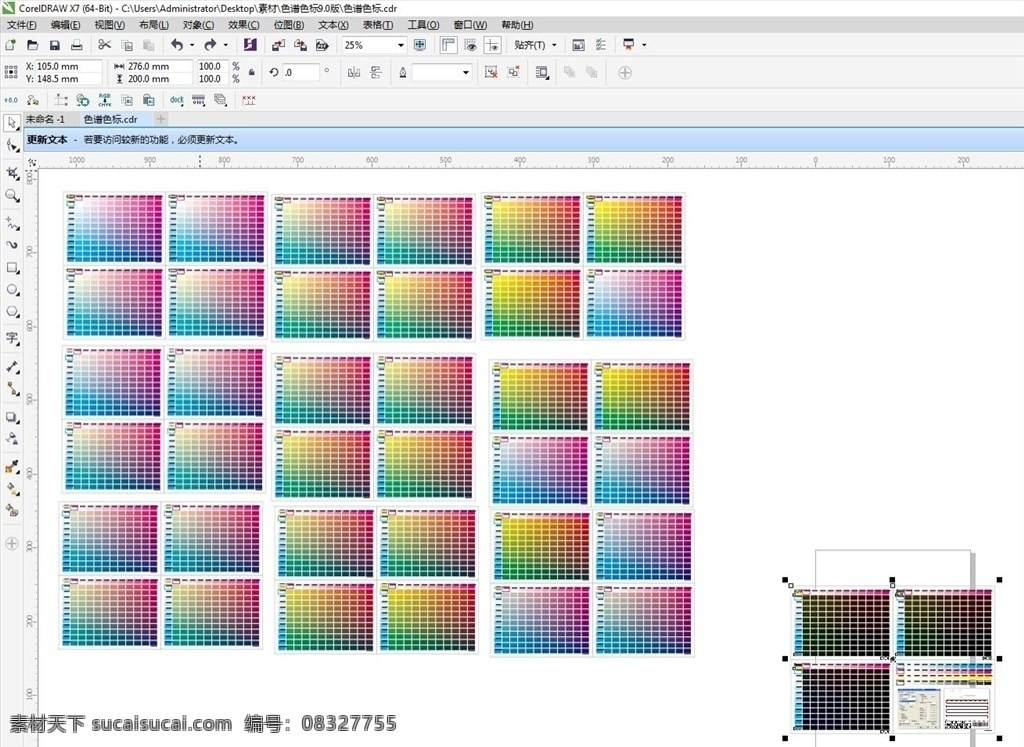Select the Connector tool

(12, 389)
